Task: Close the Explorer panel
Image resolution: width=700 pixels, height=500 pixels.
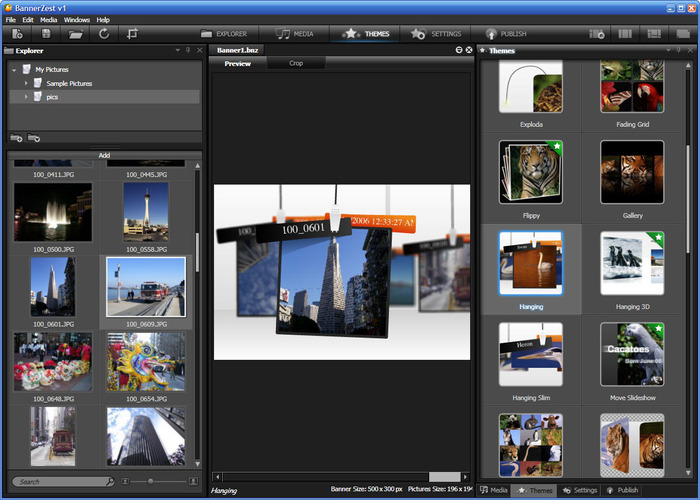Action: tap(199, 50)
